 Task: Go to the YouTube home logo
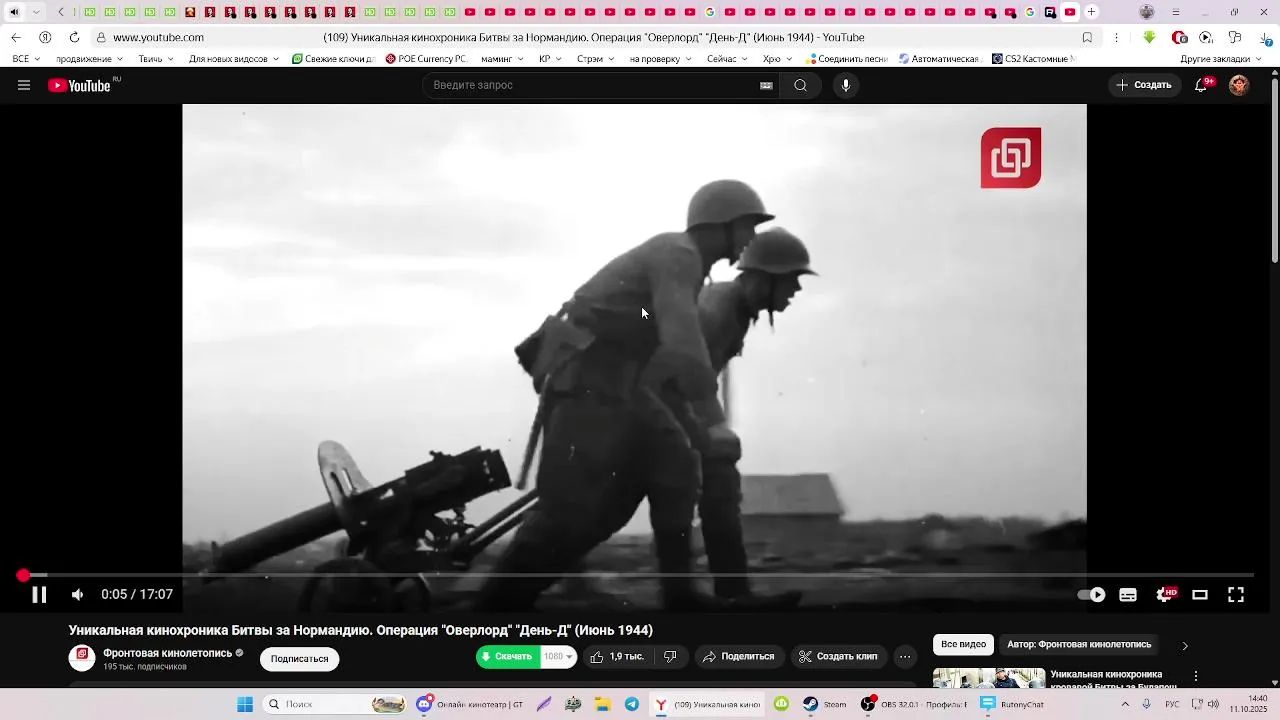(80, 85)
